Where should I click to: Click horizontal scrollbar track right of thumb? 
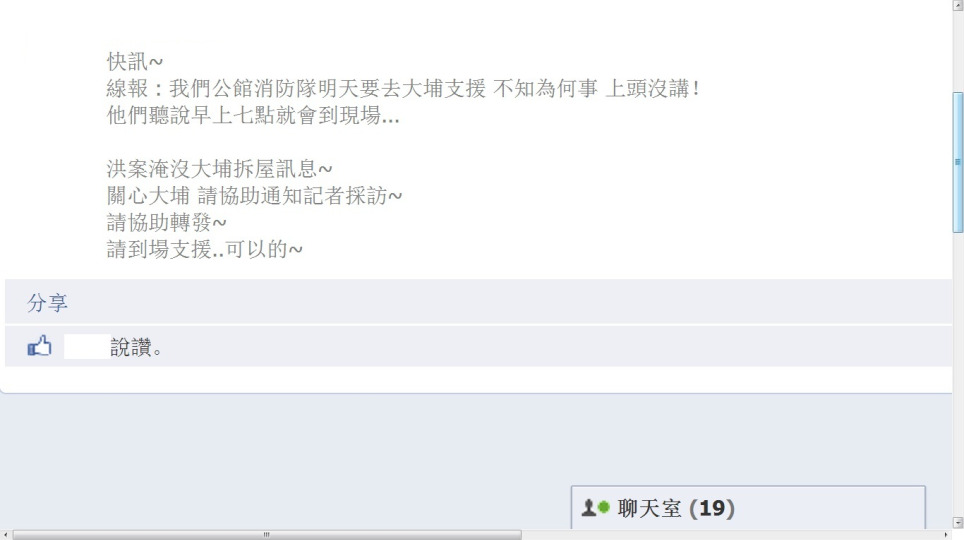[730, 534]
